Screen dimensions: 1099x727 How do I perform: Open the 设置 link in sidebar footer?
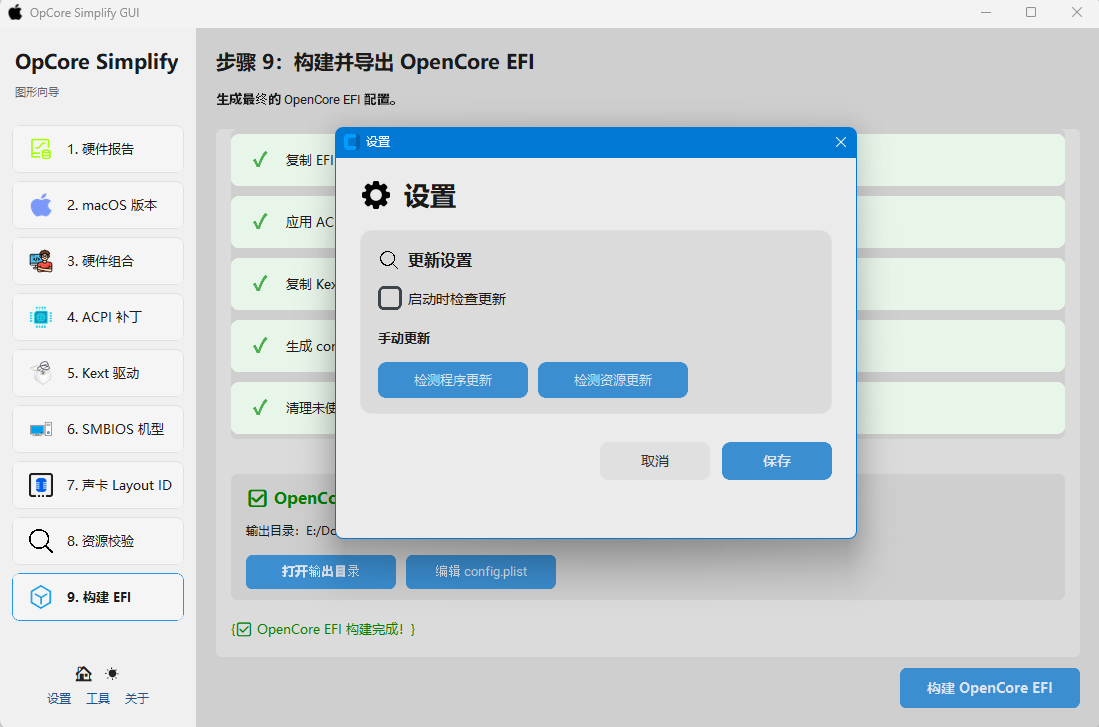59,698
